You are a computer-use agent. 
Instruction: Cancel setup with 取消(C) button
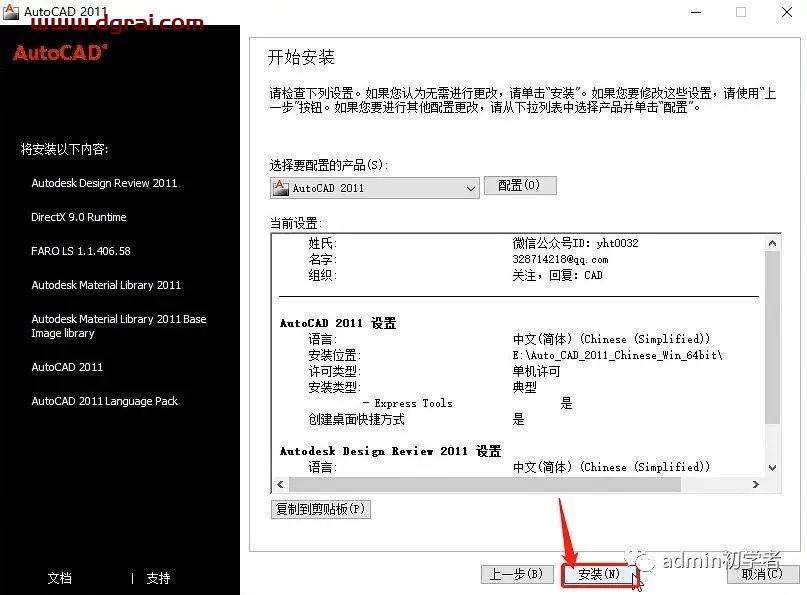tap(763, 574)
